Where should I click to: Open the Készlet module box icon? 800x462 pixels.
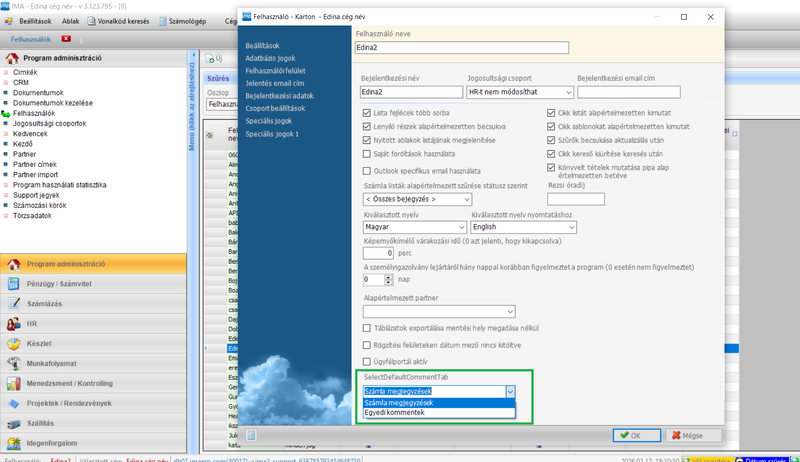(x=14, y=344)
